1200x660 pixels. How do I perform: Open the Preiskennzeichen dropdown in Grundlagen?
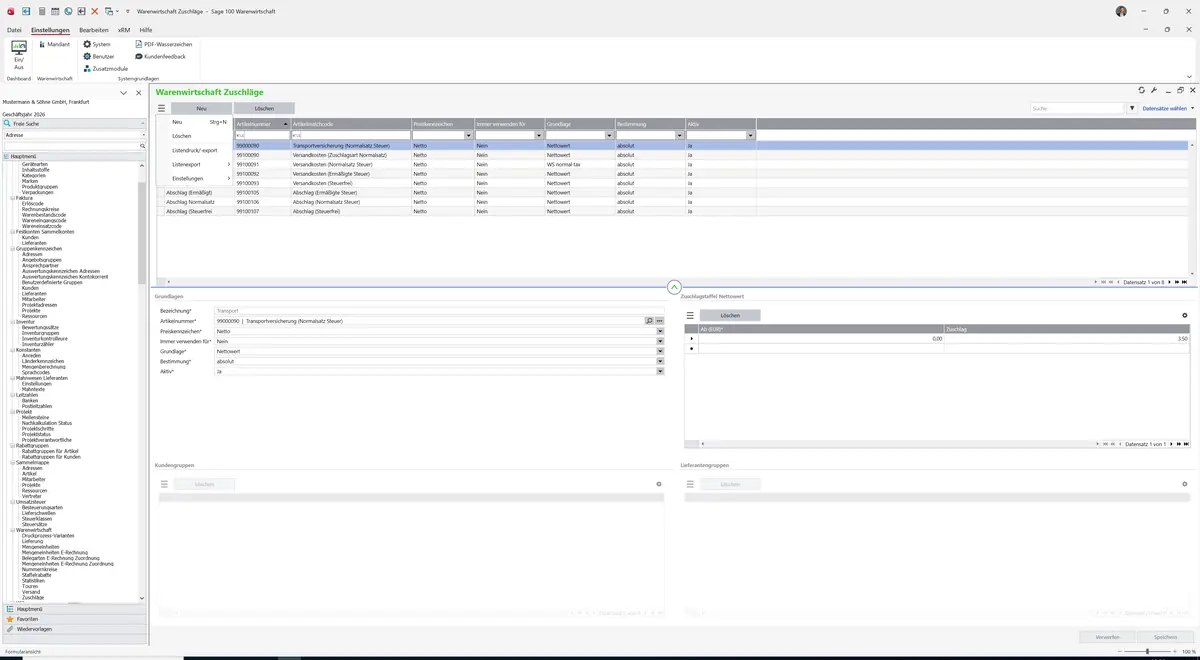pyautogui.click(x=660, y=331)
